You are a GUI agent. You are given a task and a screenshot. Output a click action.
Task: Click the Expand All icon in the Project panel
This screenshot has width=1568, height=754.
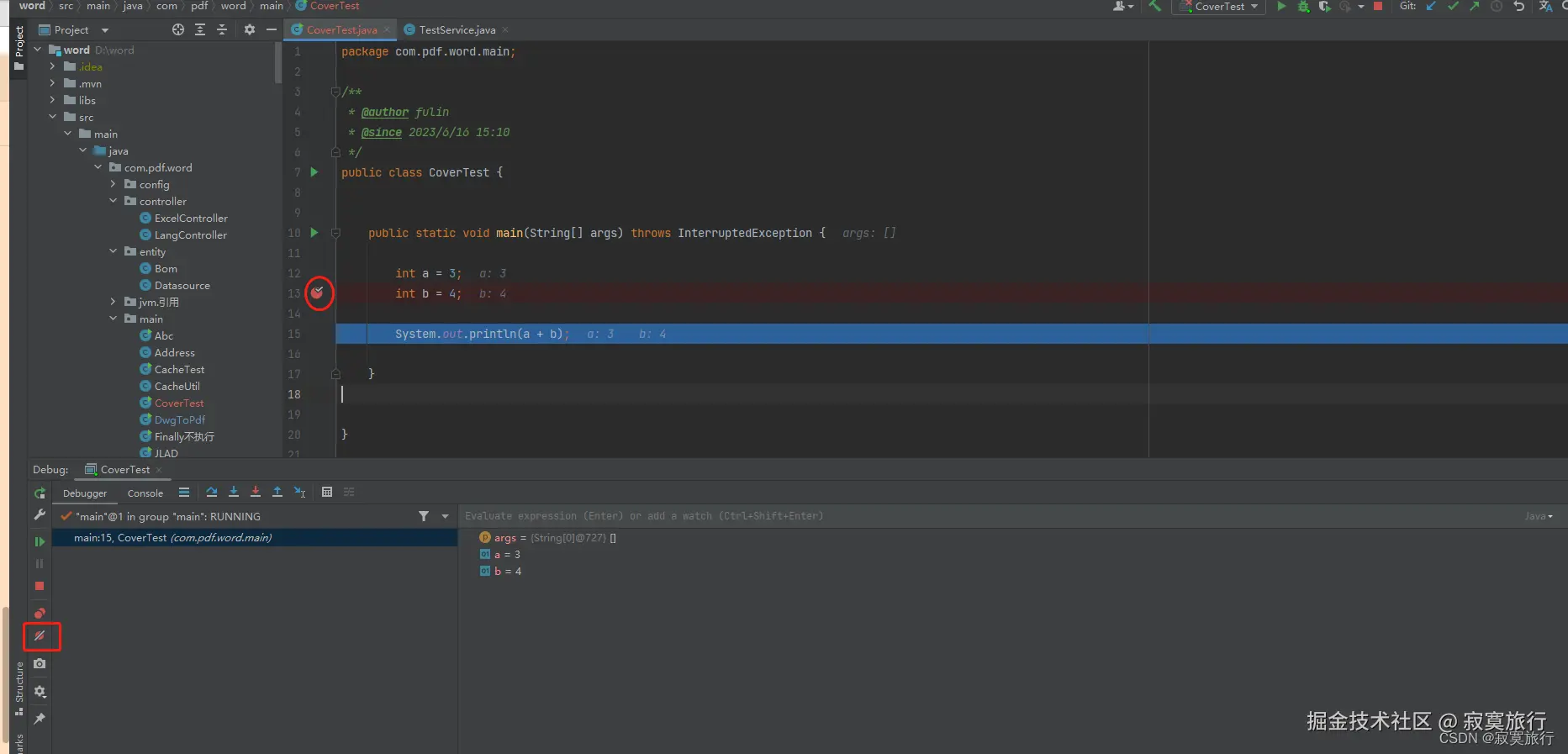[x=200, y=29]
